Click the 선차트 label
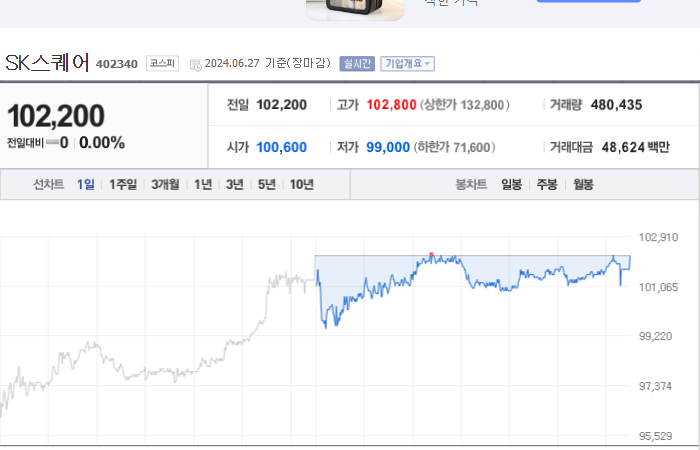 pyautogui.click(x=49, y=184)
